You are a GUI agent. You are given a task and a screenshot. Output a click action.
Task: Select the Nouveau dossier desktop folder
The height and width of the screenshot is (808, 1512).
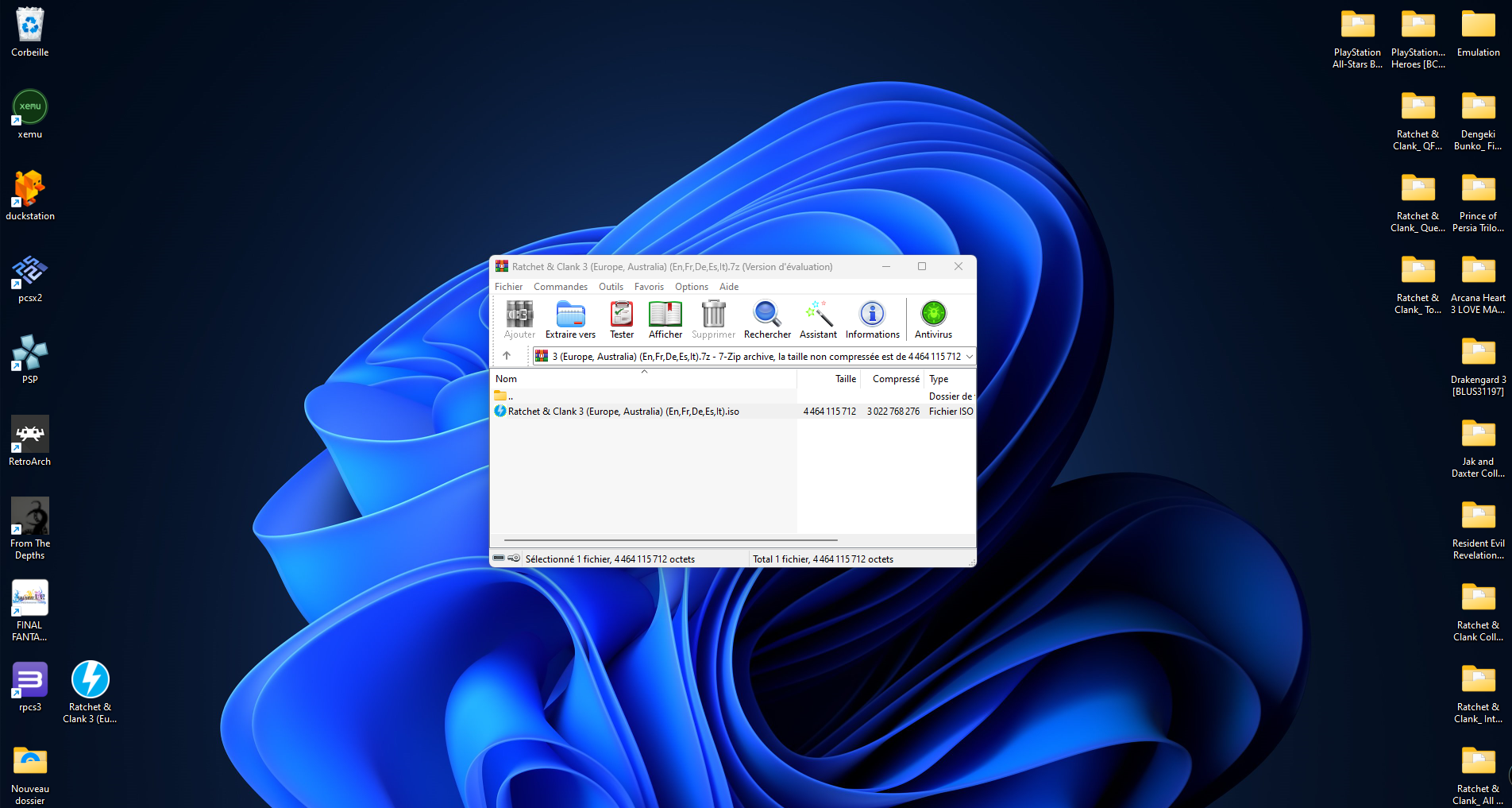(30, 775)
